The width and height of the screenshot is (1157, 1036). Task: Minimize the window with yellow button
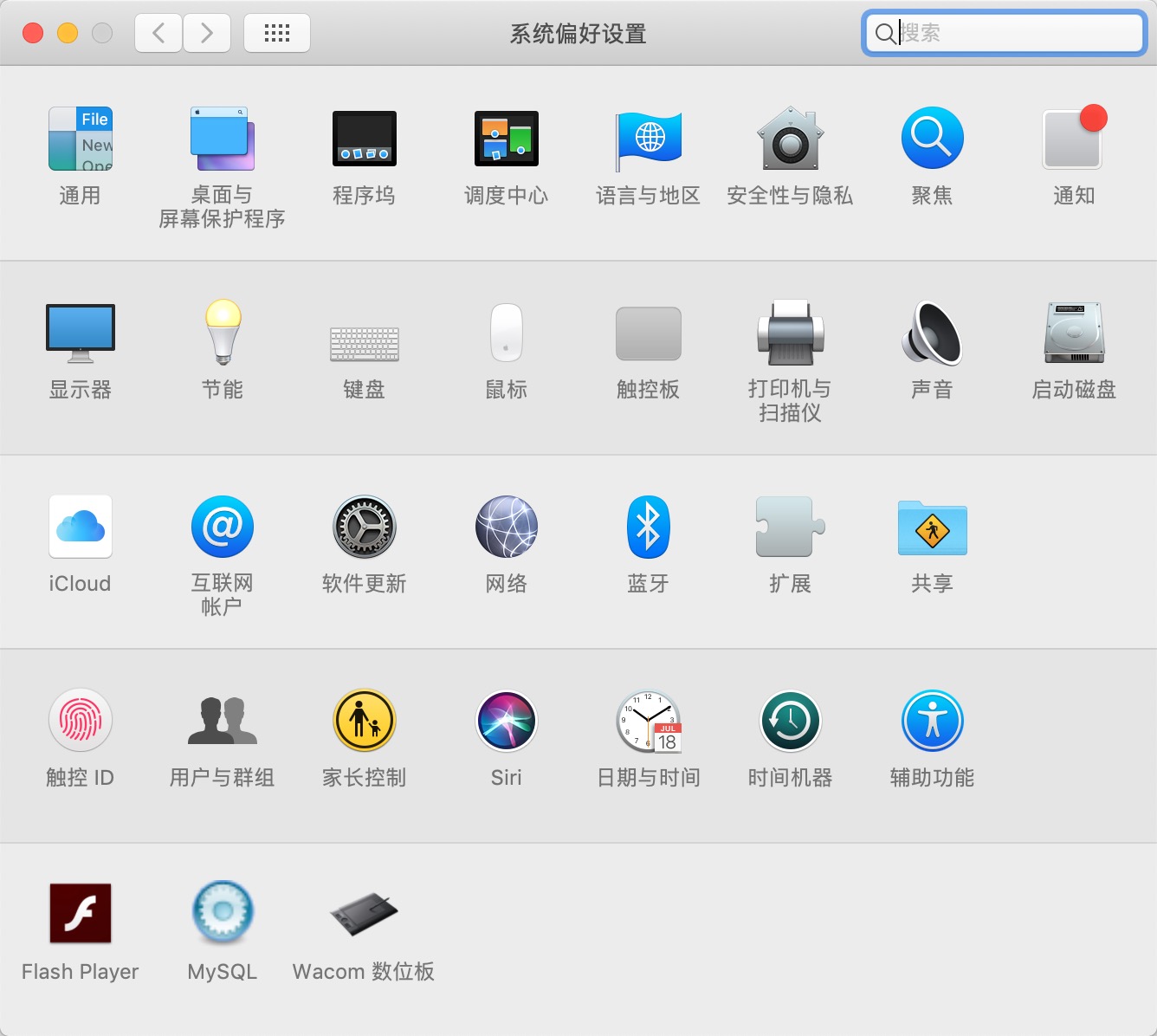pos(68,33)
